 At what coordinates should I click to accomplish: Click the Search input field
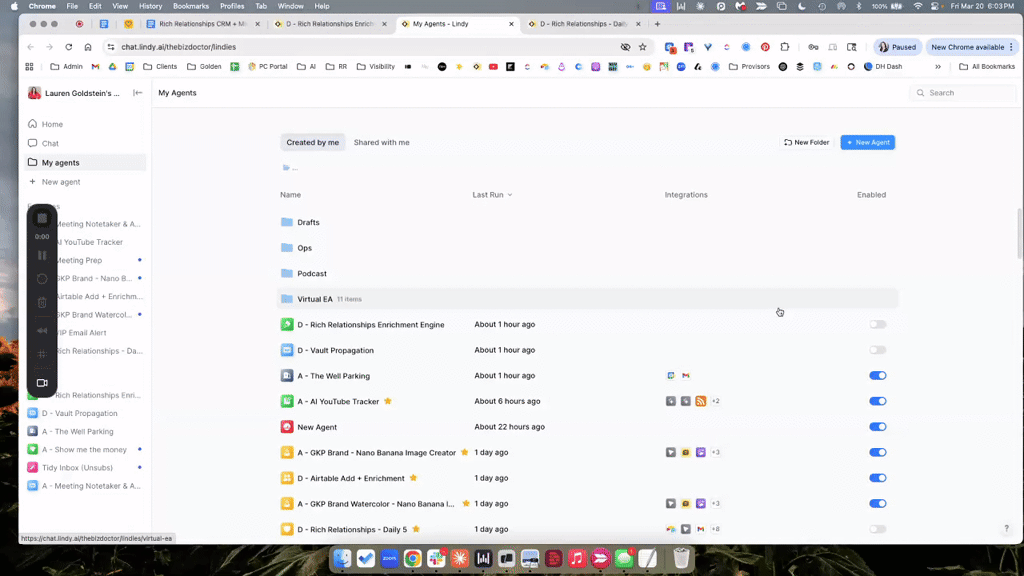point(968,93)
